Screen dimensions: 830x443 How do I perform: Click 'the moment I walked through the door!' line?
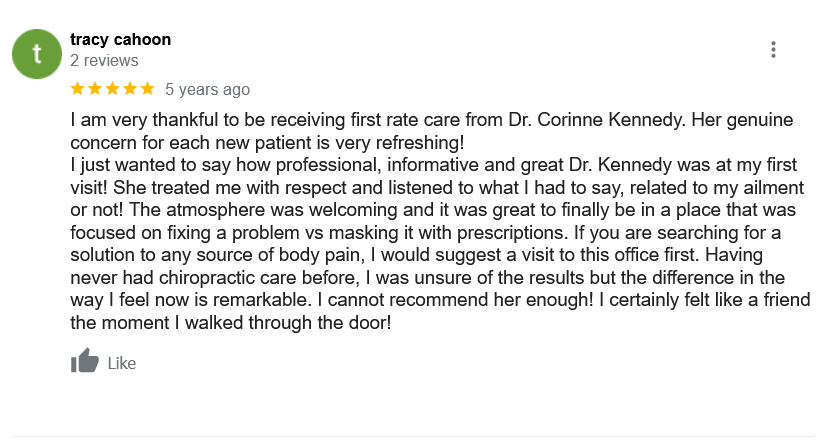coord(231,322)
